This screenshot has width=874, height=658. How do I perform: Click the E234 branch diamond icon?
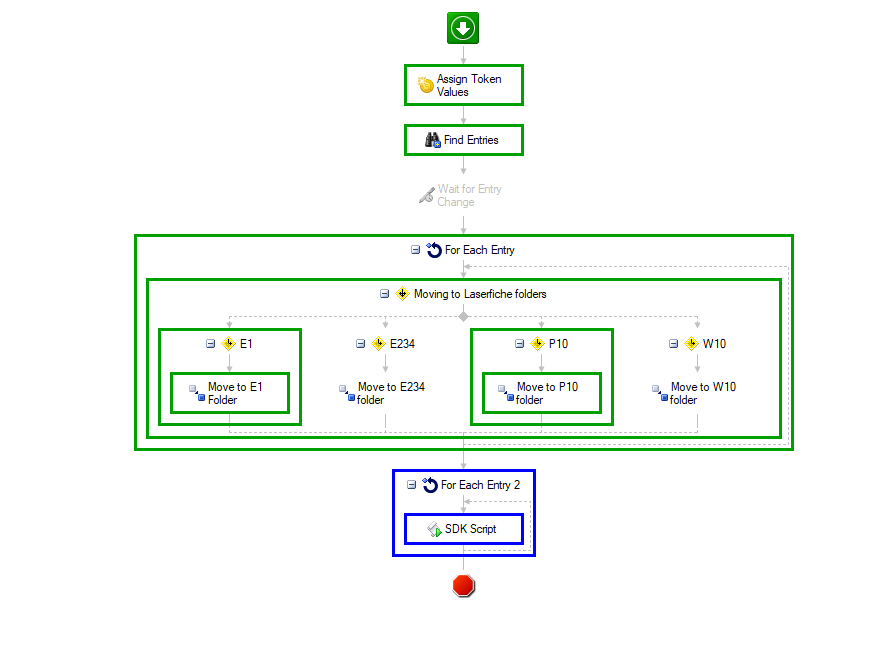tap(378, 343)
